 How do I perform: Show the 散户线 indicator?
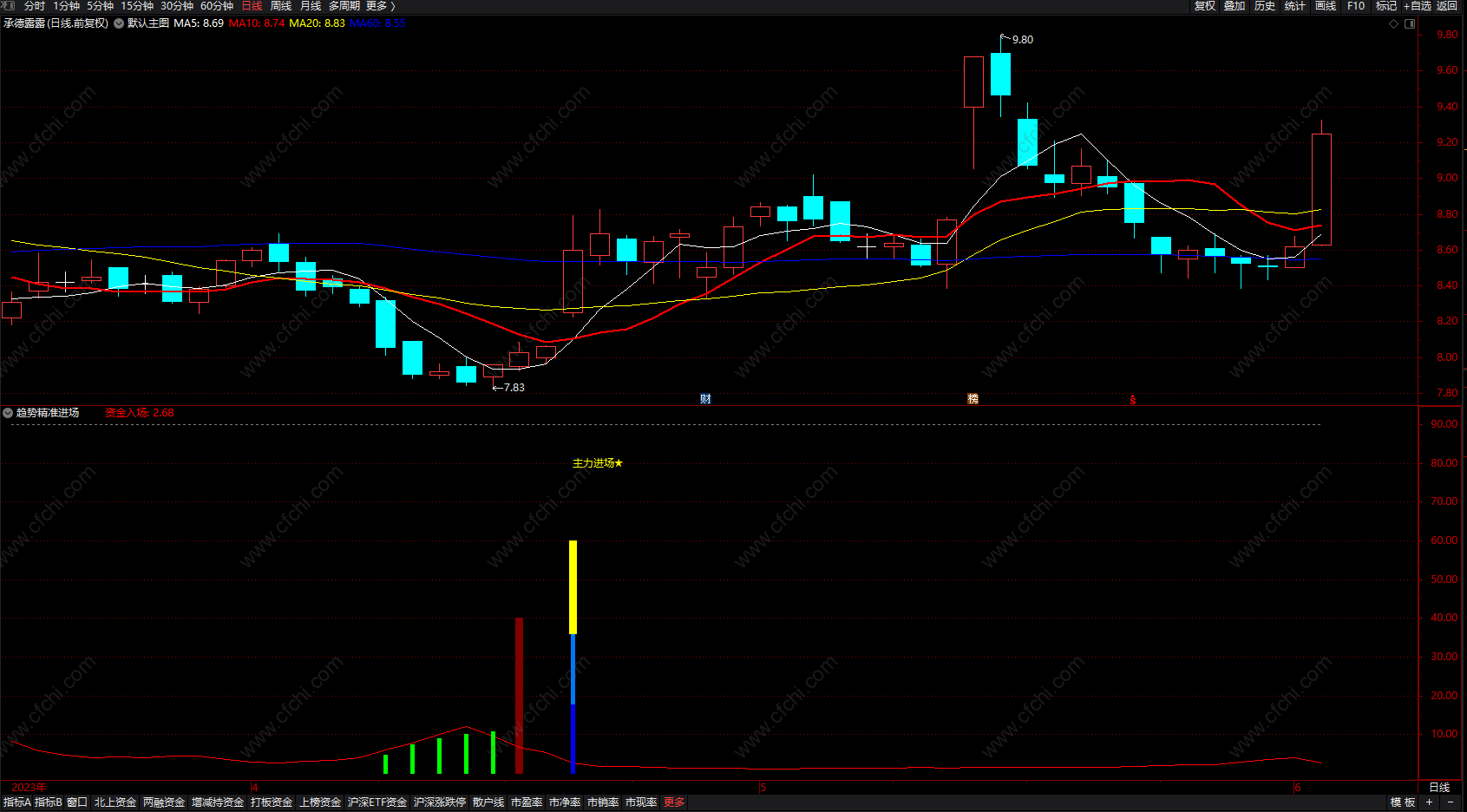click(488, 802)
